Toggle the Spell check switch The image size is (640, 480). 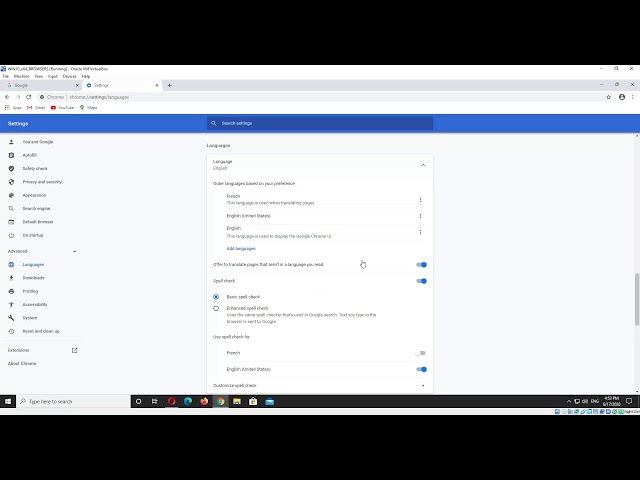(x=421, y=281)
